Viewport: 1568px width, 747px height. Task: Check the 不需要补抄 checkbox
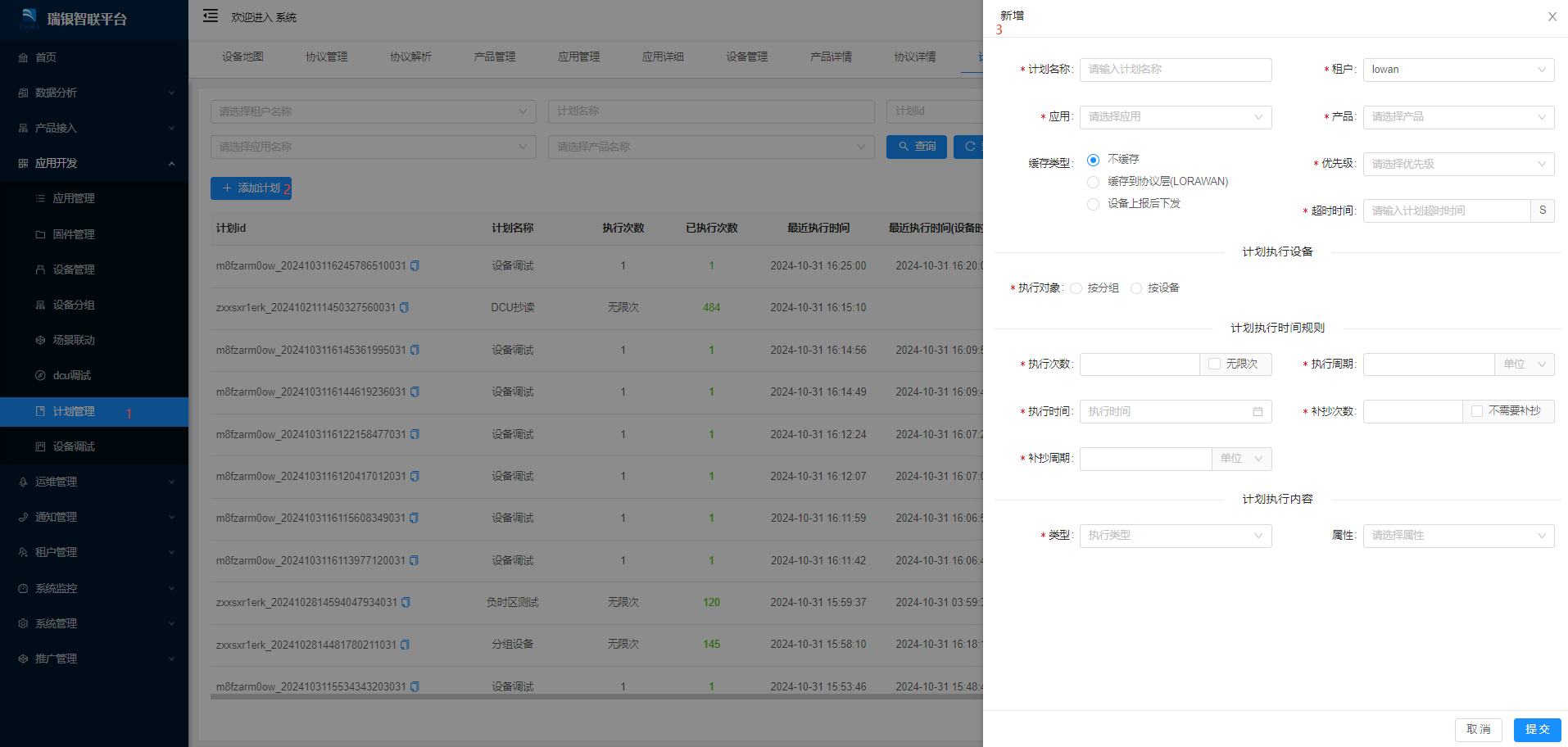(1476, 411)
